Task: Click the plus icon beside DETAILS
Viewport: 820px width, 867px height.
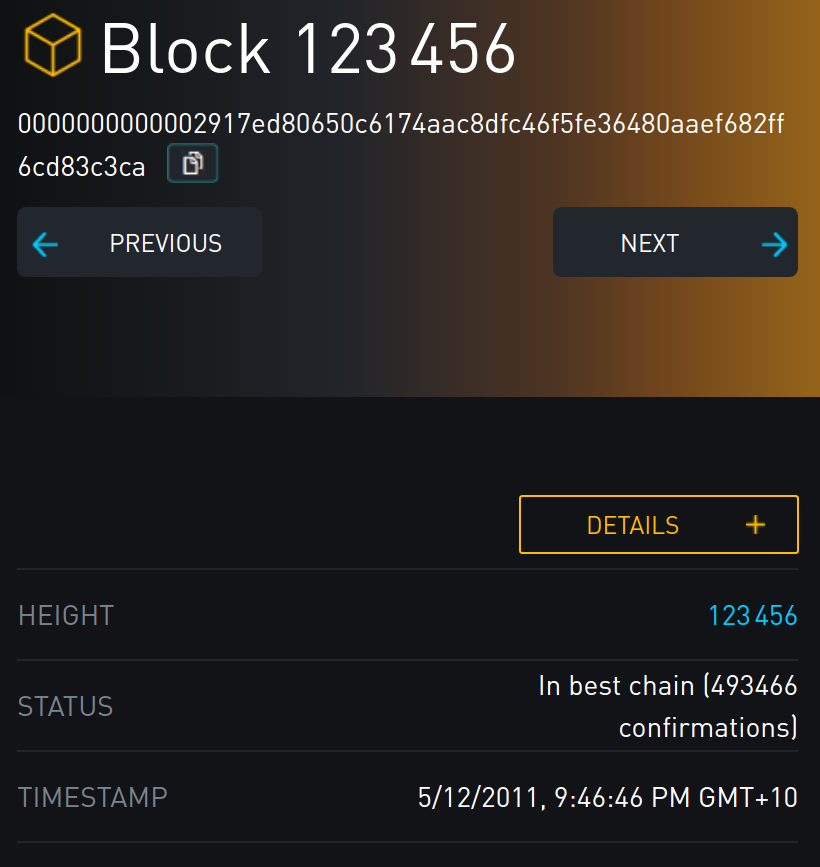Action: click(x=755, y=524)
